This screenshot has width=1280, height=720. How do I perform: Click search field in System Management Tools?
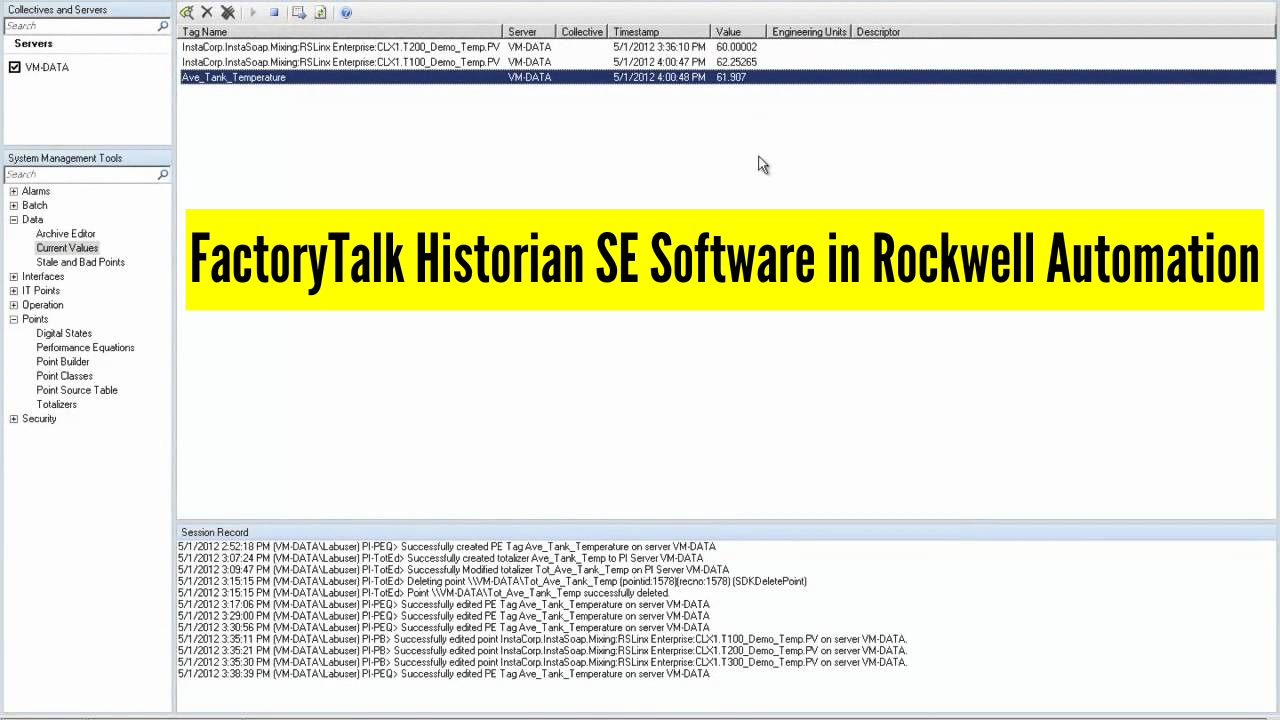click(80, 174)
